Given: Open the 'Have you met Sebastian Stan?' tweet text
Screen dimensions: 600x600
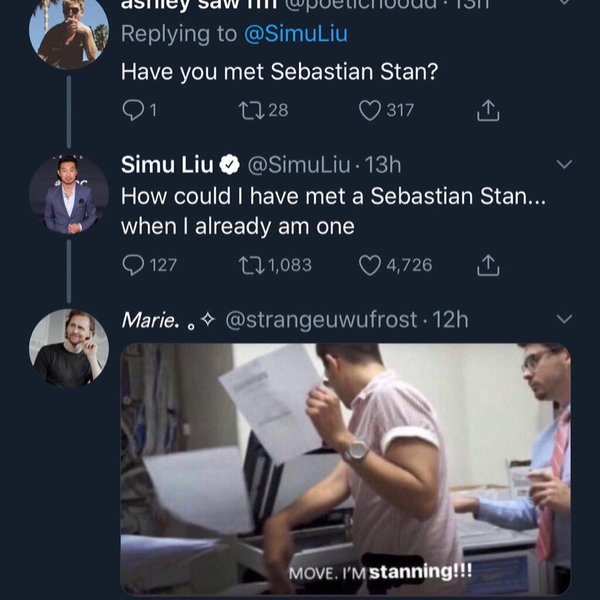Looking at the screenshot, I should [282, 72].
